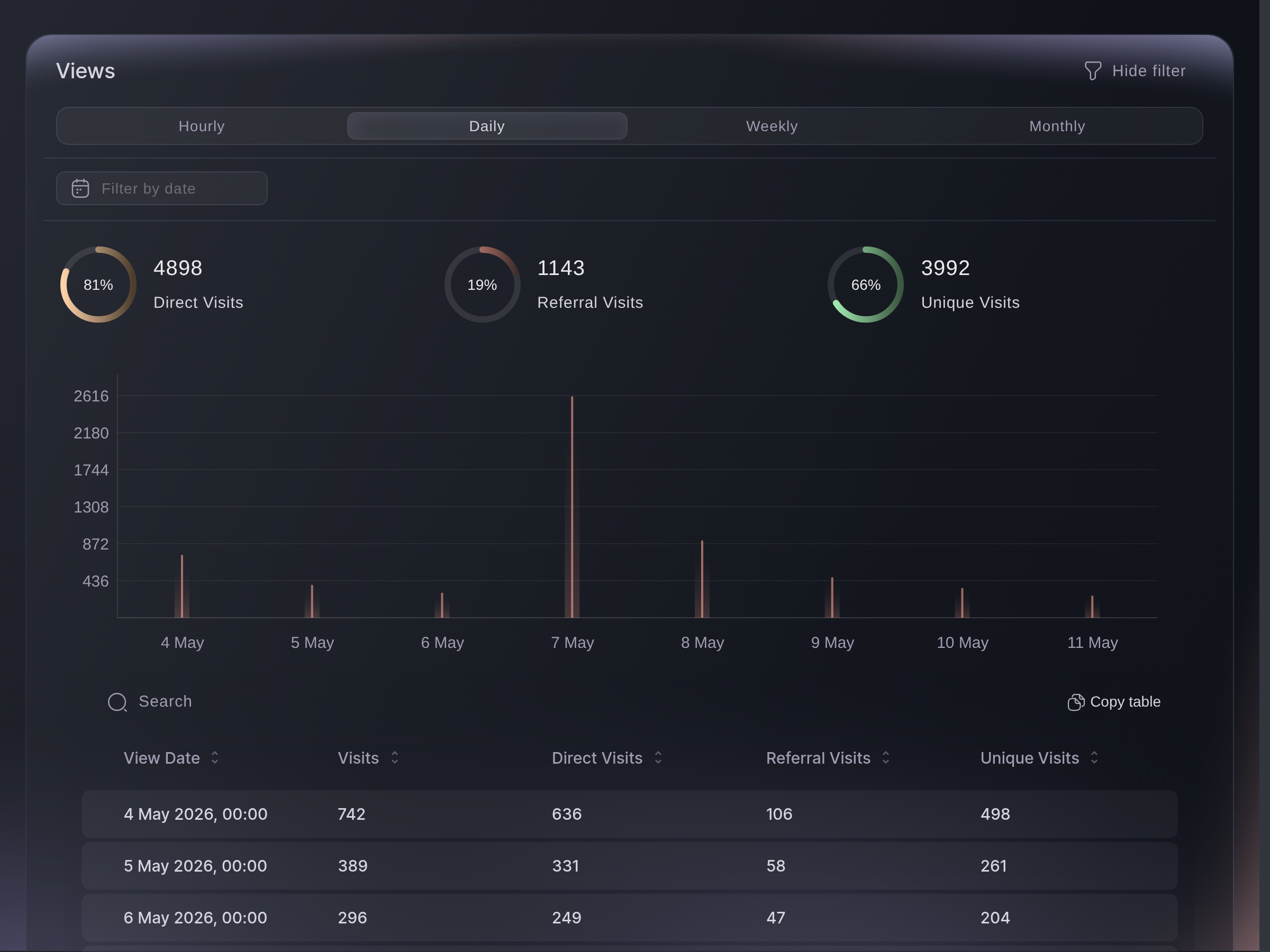The height and width of the screenshot is (952, 1270).
Task: Click the 6 May chart bar
Action: pos(442,606)
